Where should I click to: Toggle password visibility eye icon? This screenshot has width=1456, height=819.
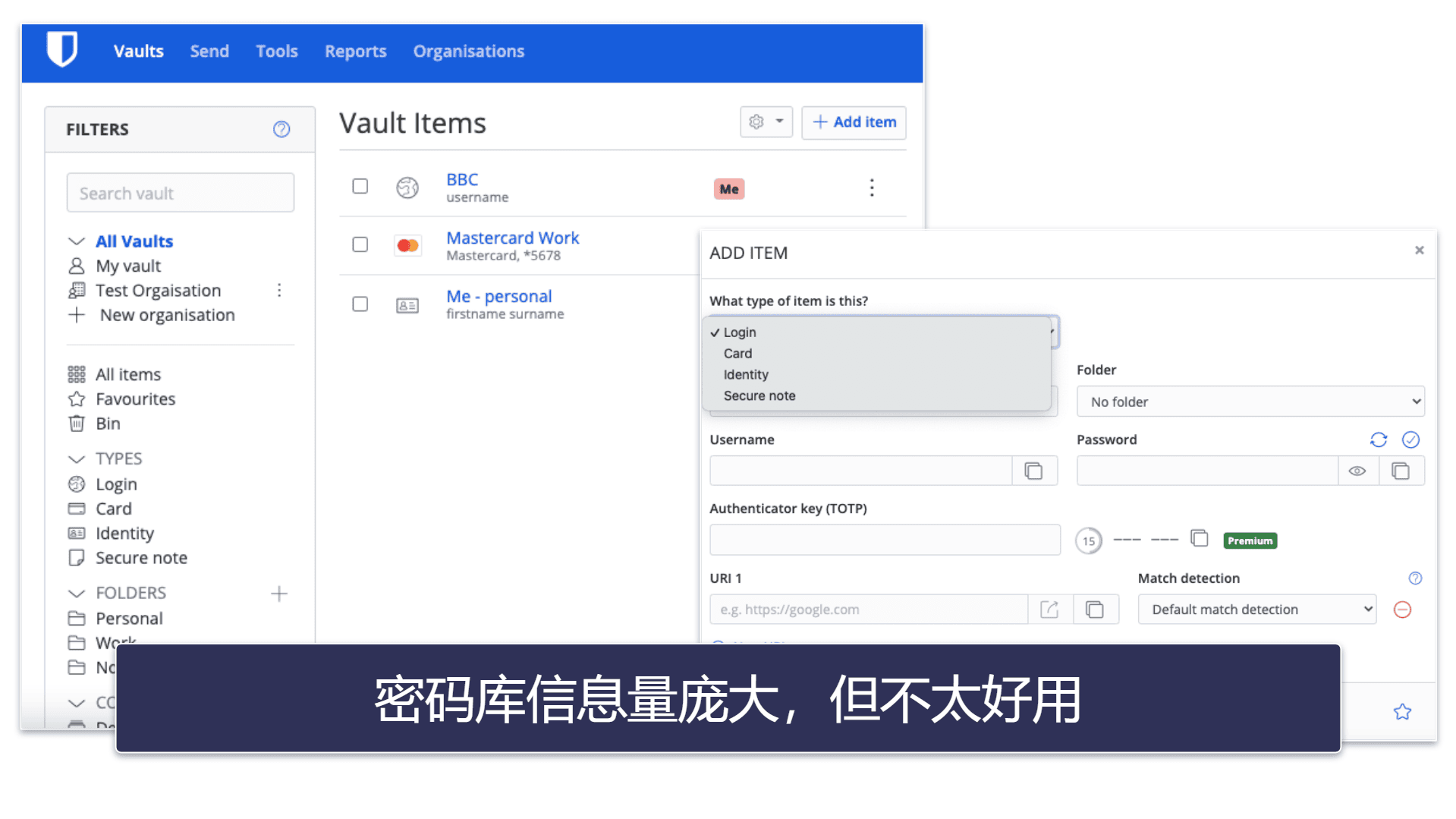click(x=1357, y=471)
